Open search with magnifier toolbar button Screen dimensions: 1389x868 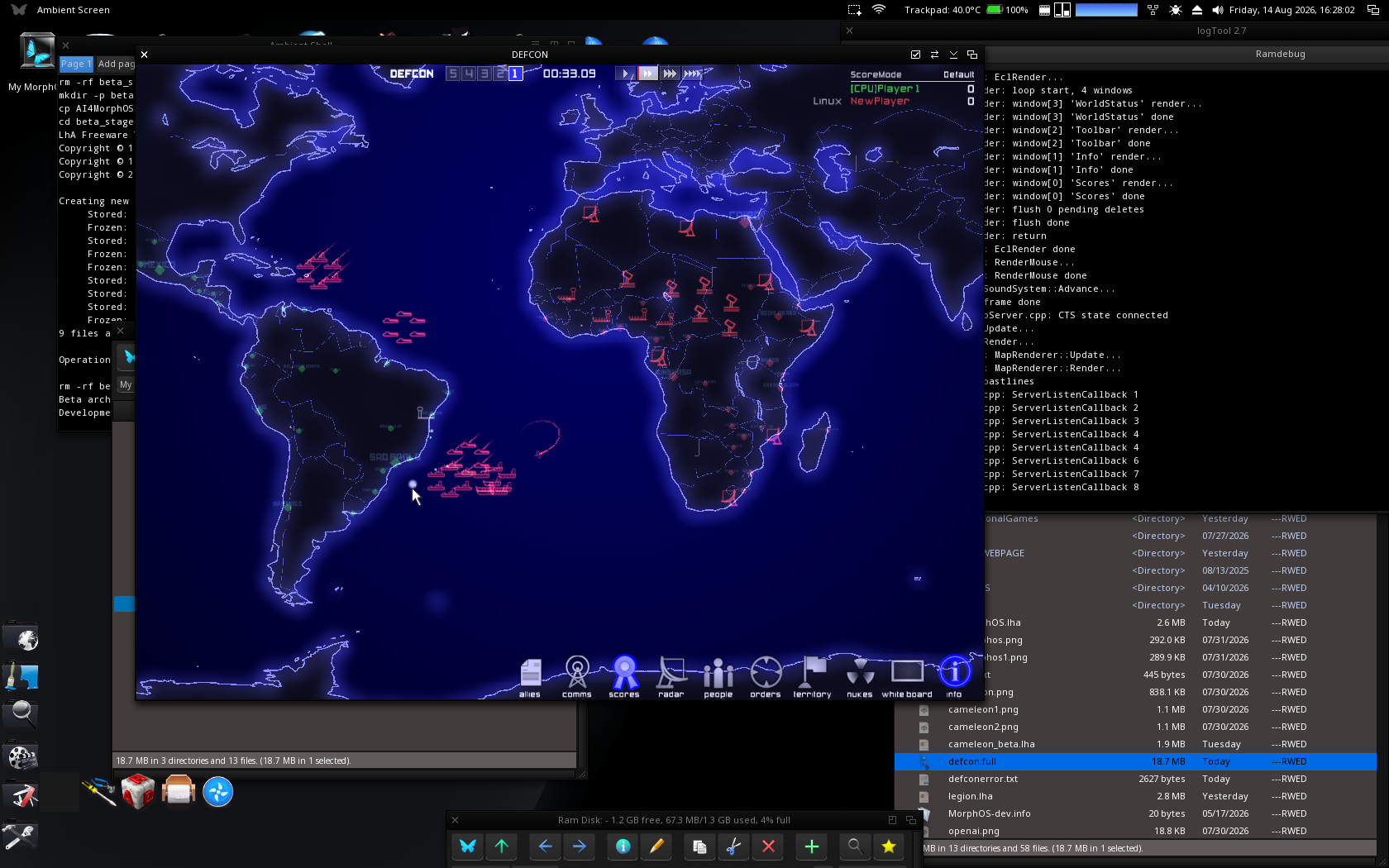(855, 846)
